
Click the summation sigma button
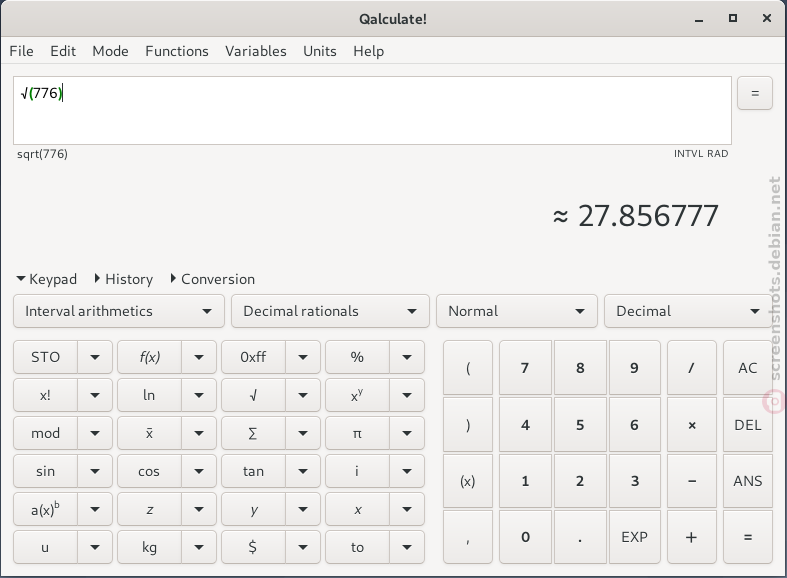coord(253,434)
